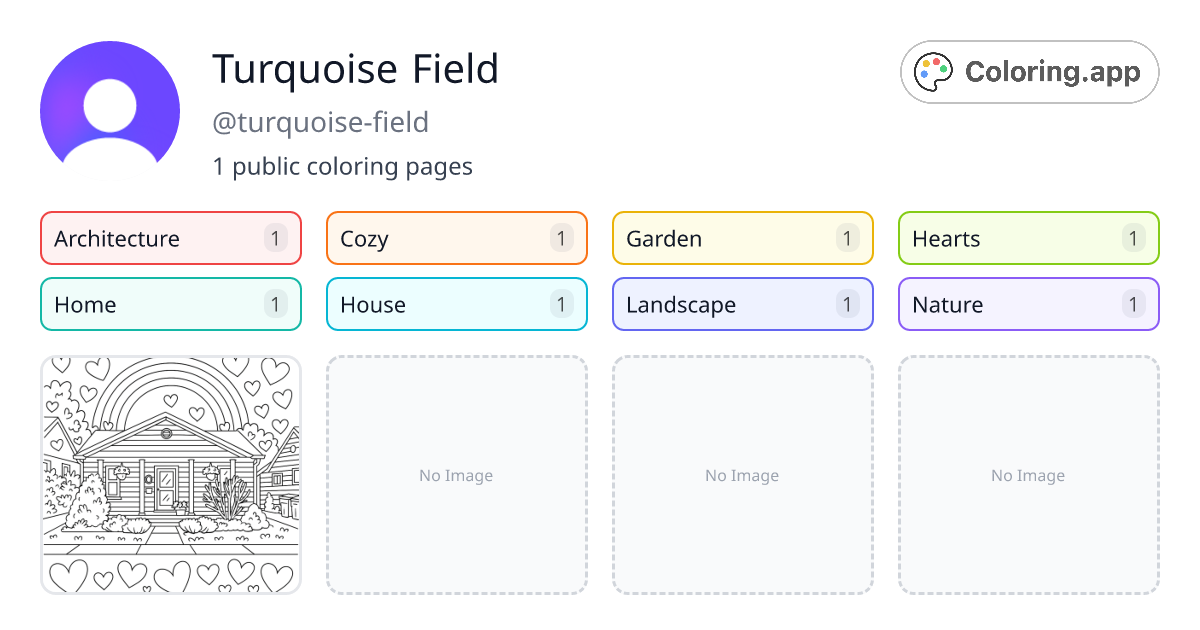Click the count badge on Cozy tag
Image resolution: width=1200 pixels, height=630 pixels.
(561, 238)
